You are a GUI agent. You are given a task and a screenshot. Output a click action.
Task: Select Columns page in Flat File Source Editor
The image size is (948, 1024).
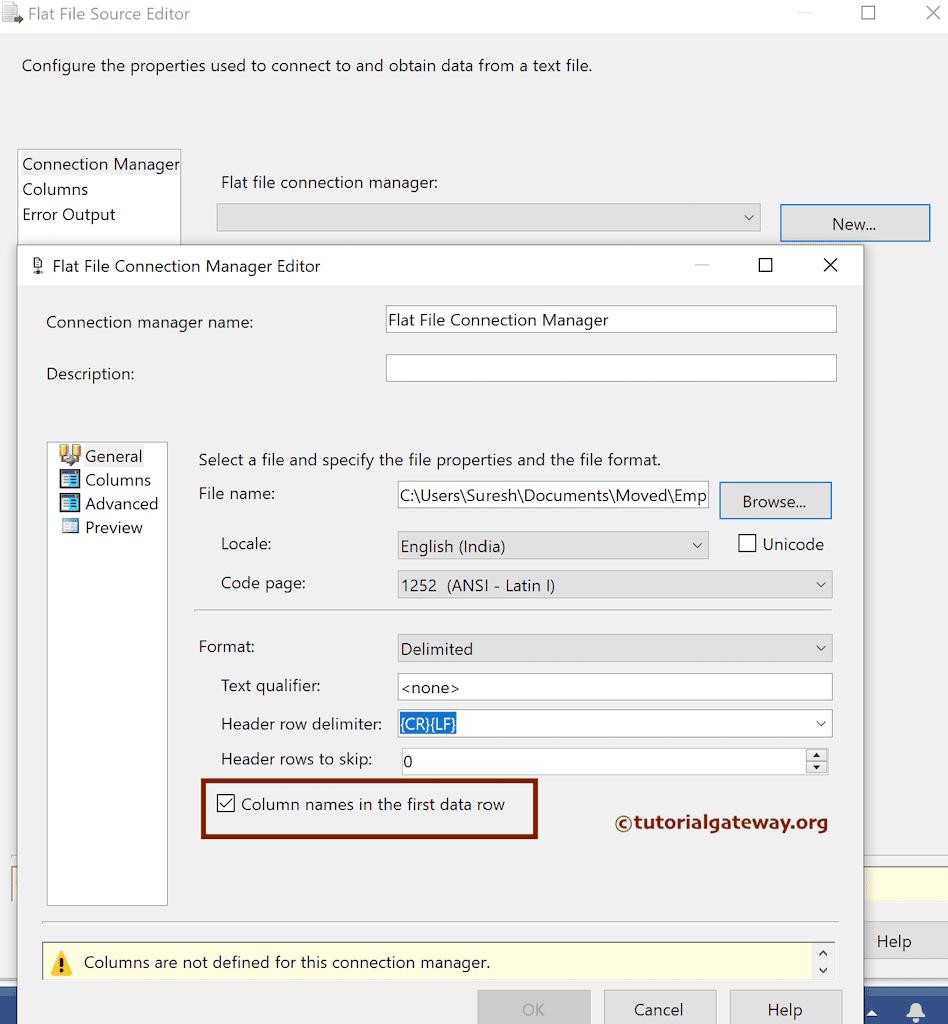pos(55,189)
